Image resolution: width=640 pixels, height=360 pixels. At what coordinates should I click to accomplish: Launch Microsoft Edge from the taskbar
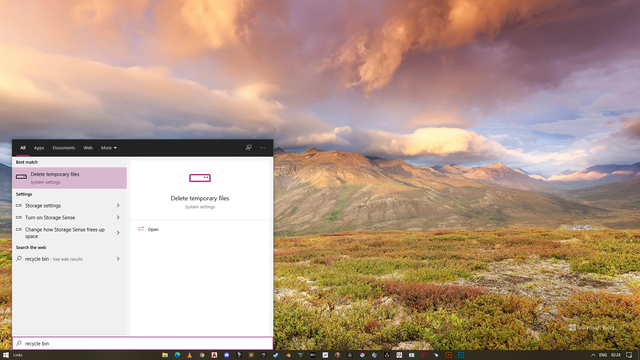tap(177, 355)
